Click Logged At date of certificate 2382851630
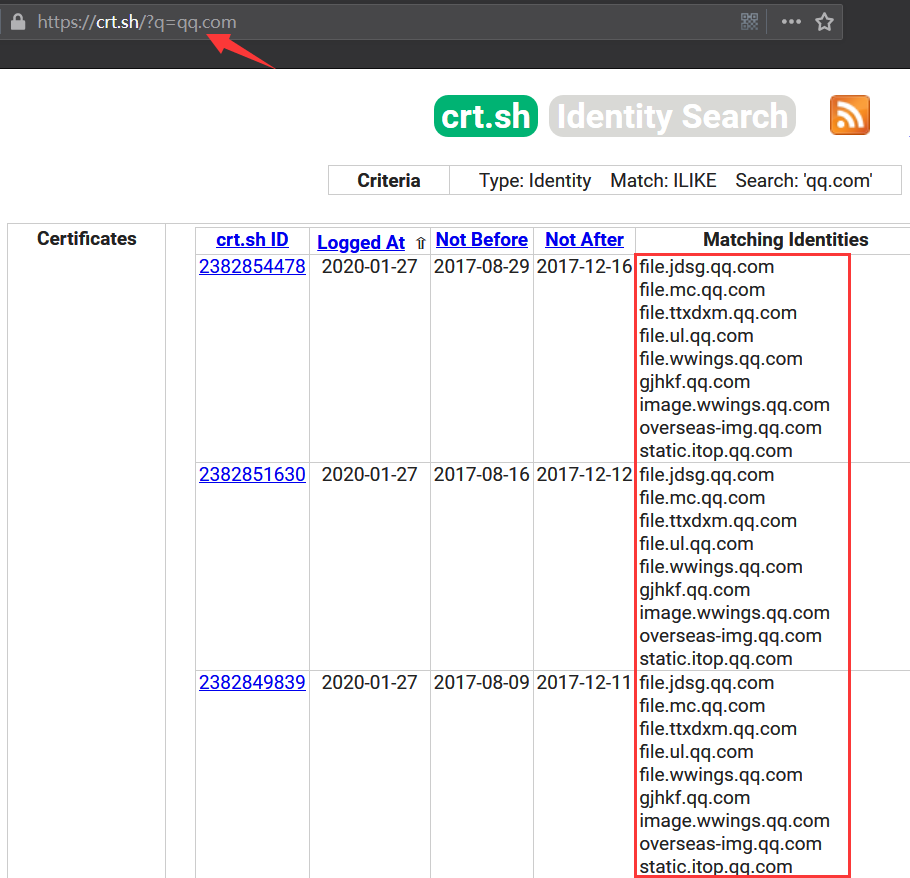 pyautogui.click(x=370, y=474)
